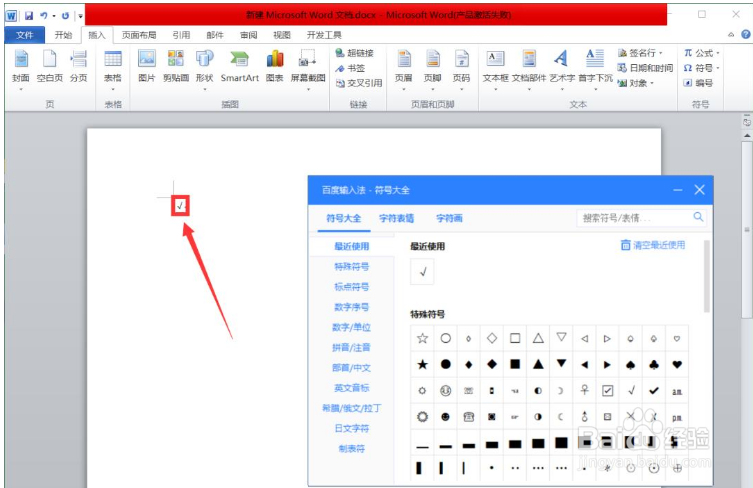Insert numbering (编号) symbol tool

[x=699, y=83]
